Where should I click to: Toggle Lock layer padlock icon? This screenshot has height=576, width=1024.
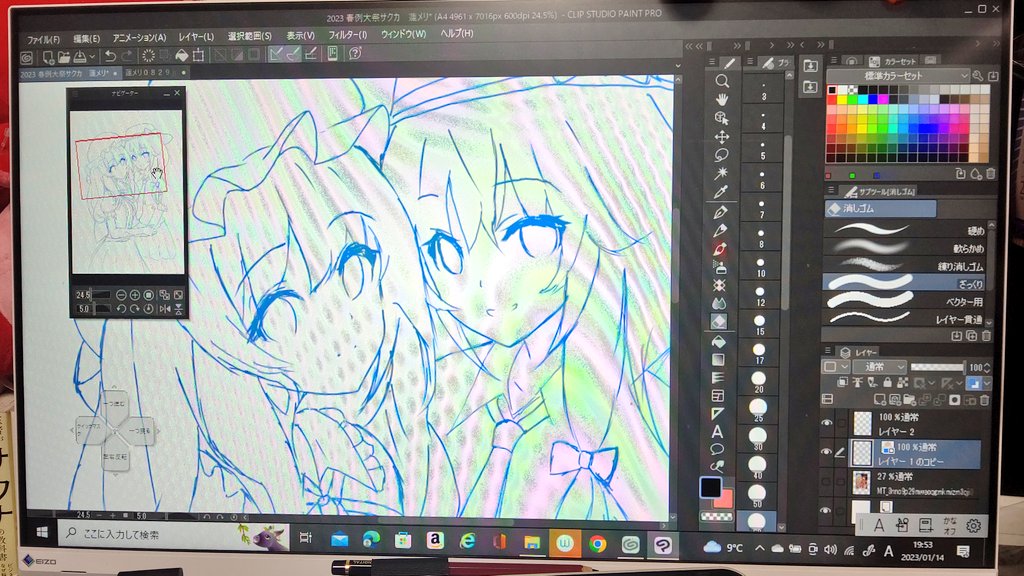pos(888,383)
